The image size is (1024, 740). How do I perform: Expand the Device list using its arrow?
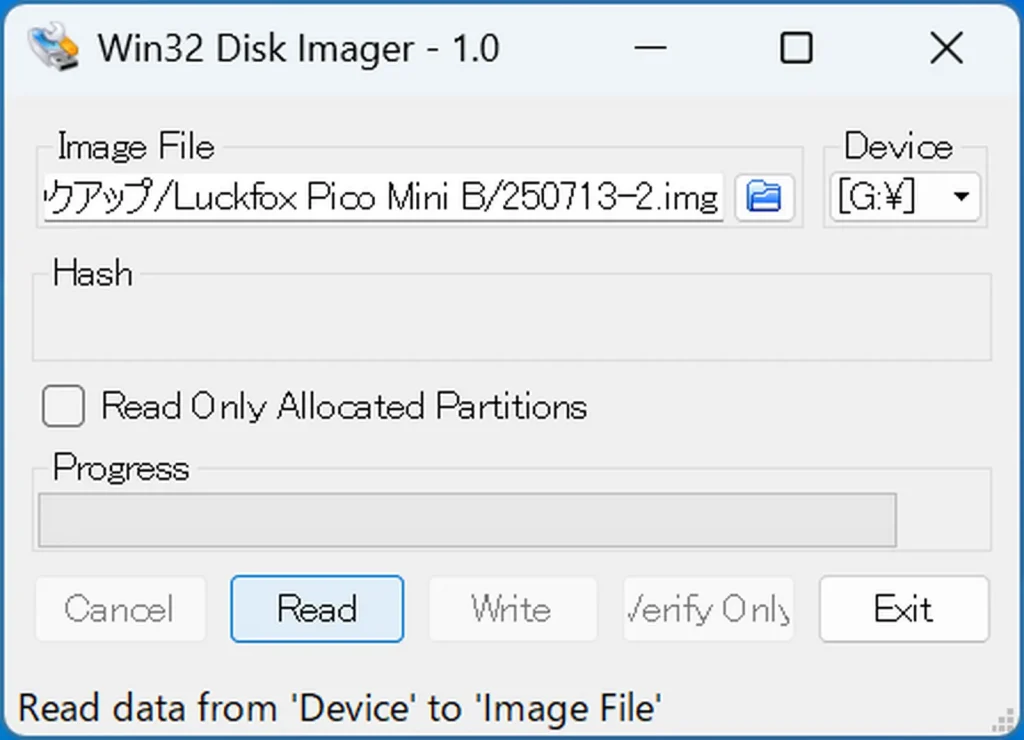point(961,197)
